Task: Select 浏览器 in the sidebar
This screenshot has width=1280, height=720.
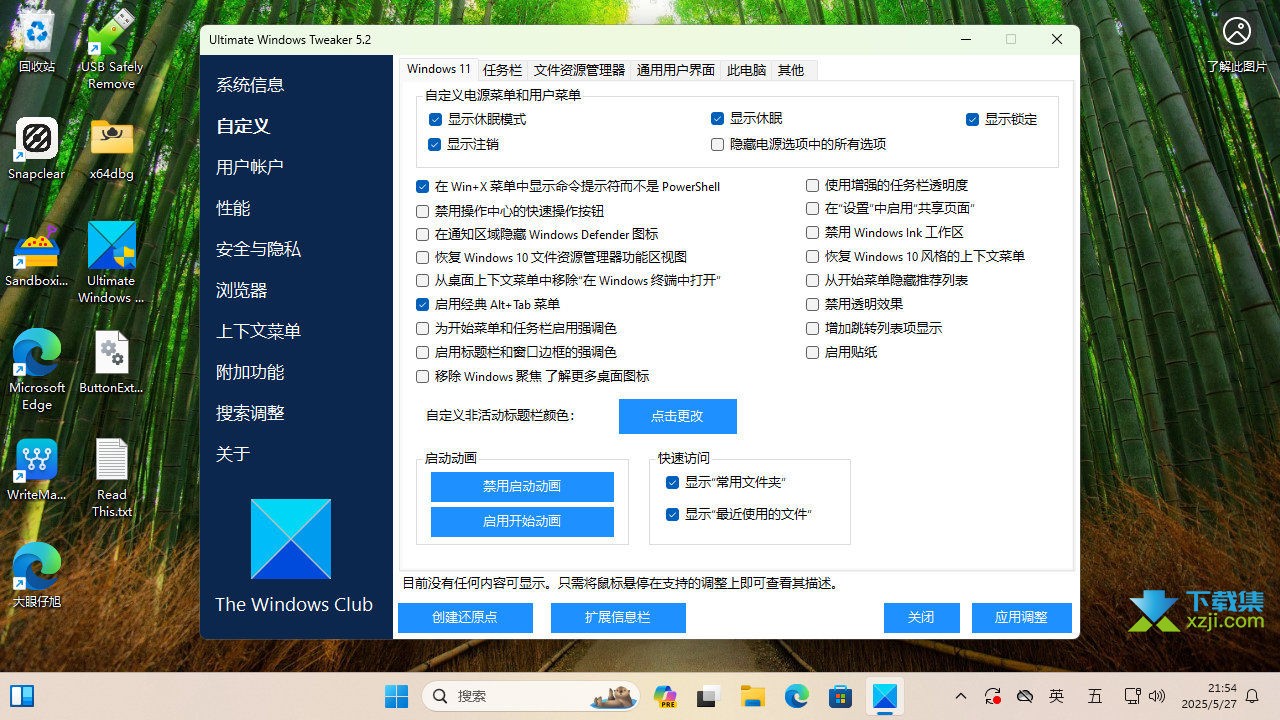Action: [x=241, y=290]
